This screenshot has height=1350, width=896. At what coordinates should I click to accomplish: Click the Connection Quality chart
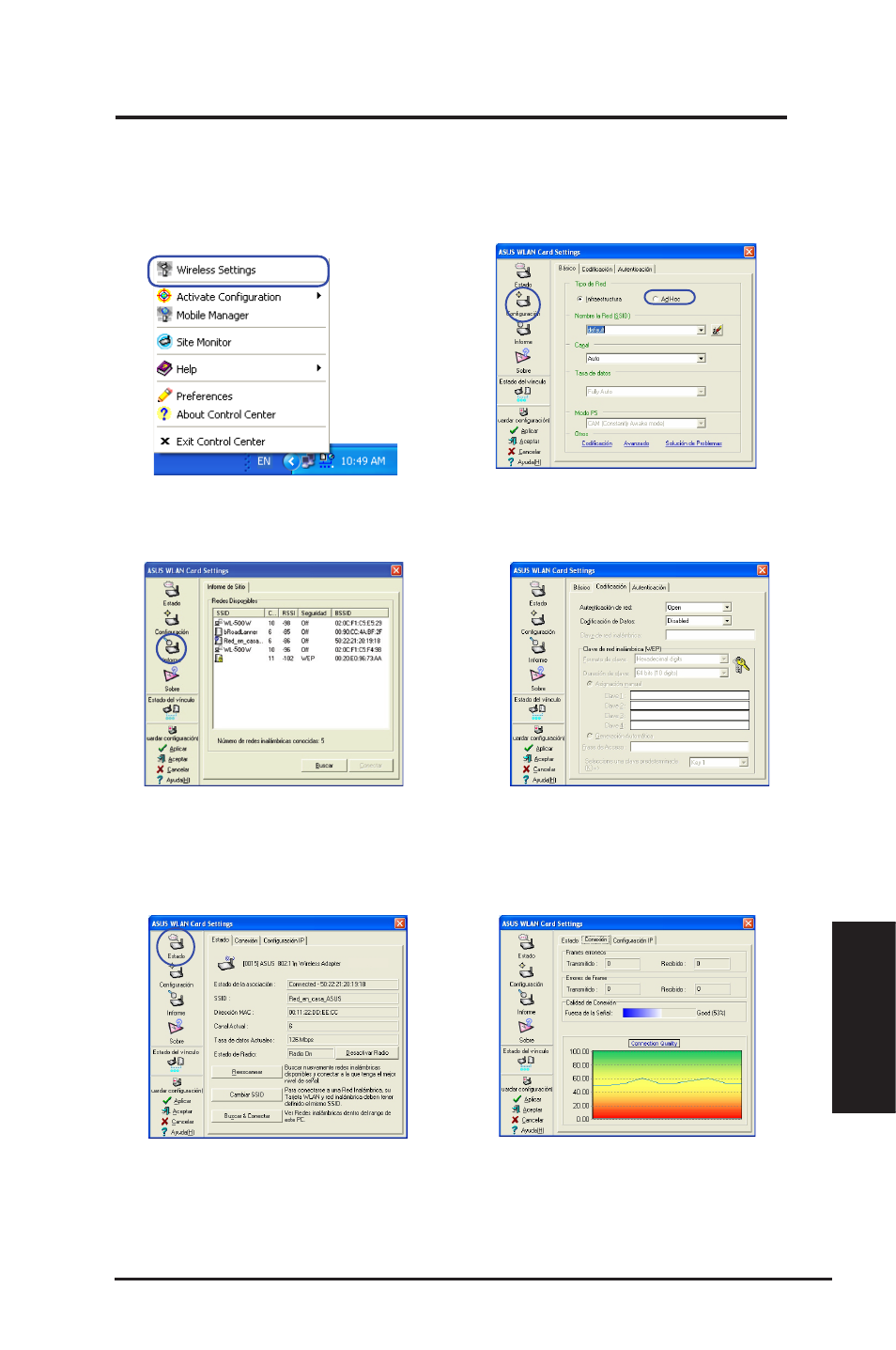668,1085
